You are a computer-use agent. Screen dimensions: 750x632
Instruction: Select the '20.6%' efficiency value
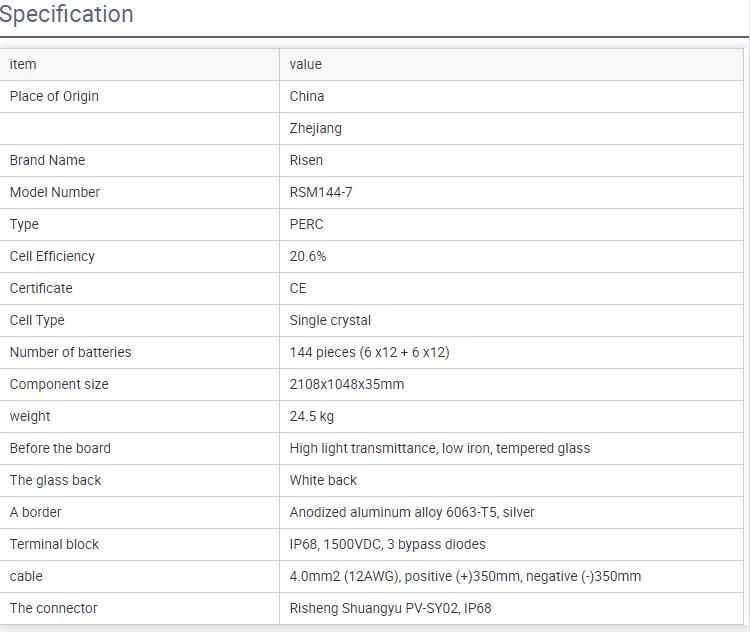pos(308,256)
